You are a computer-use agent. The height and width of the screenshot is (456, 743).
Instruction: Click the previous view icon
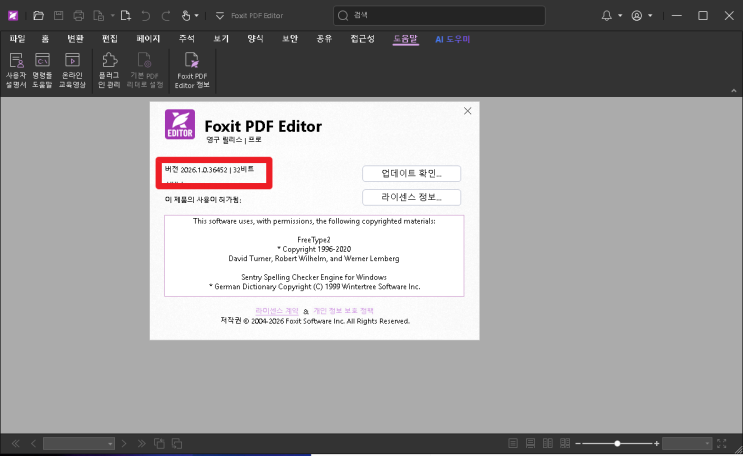159,444
